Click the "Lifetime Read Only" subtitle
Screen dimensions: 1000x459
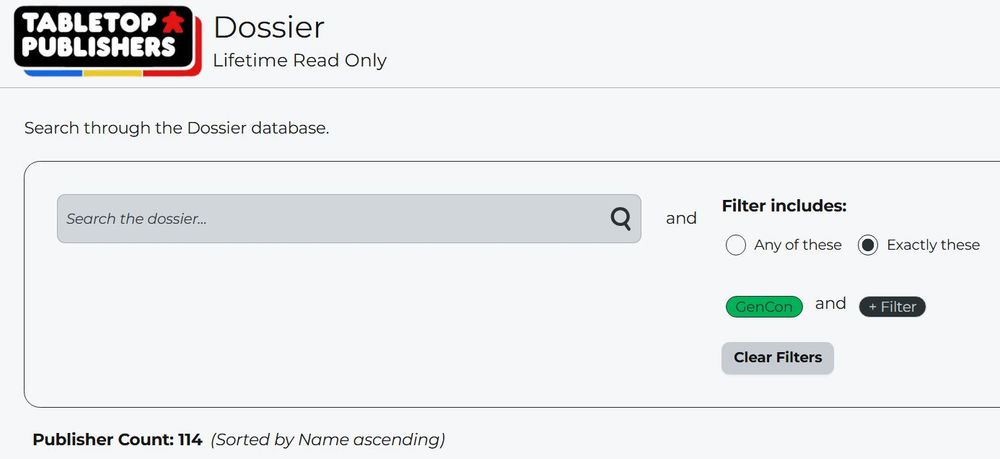pos(300,61)
